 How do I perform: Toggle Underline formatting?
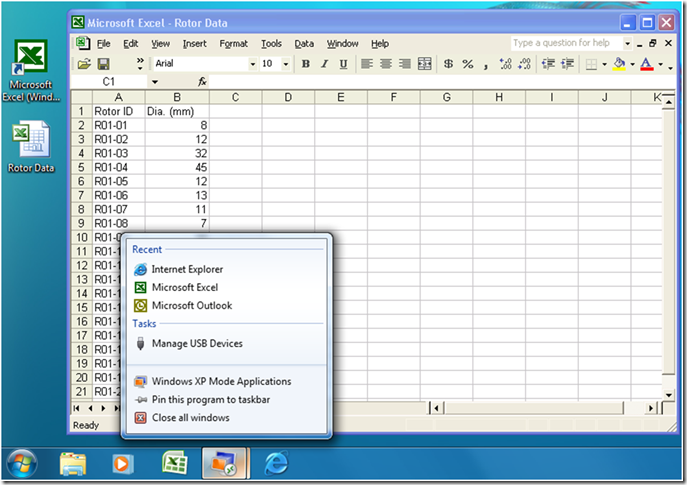344,64
